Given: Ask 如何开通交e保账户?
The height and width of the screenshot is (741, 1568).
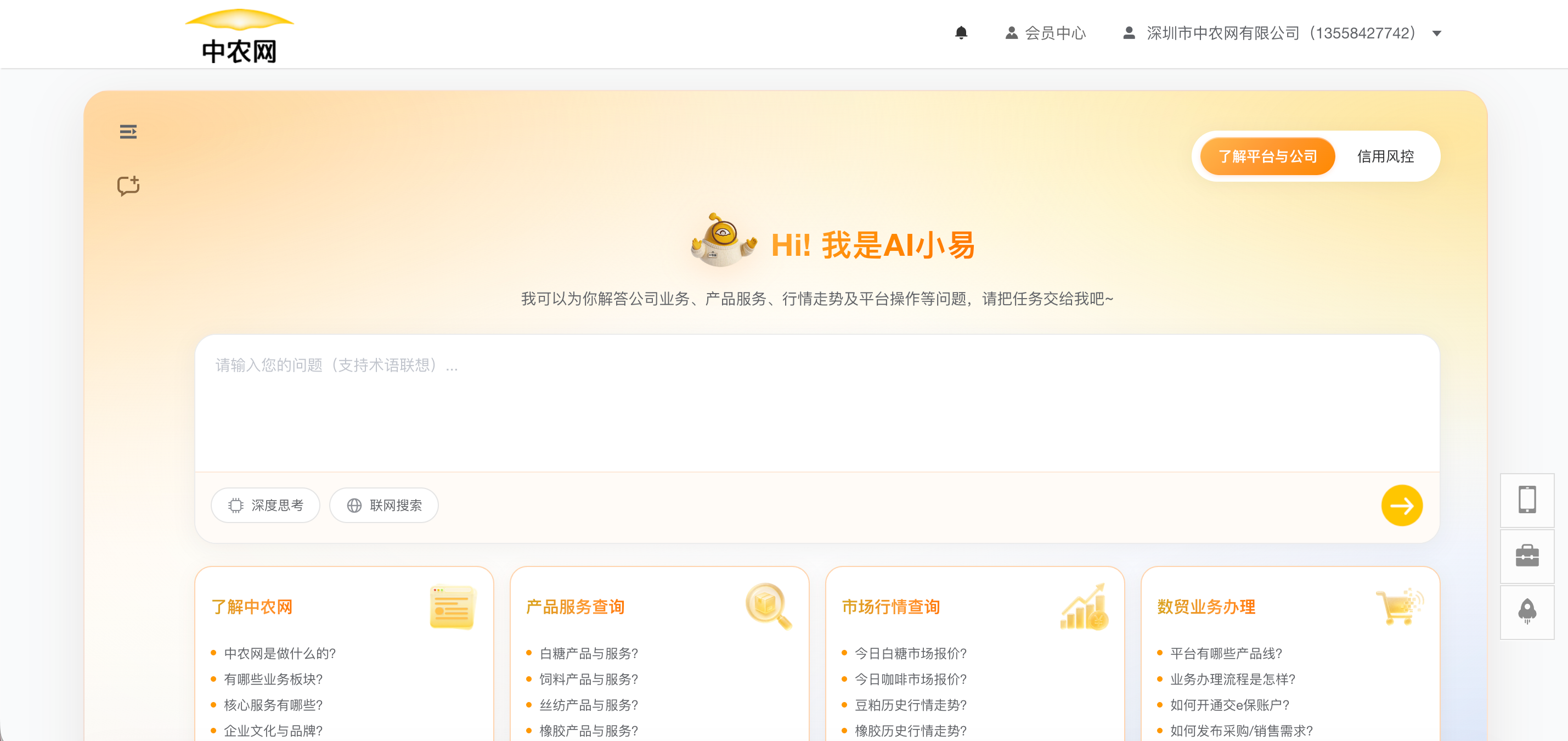Looking at the screenshot, I should click(x=1229, y=704).
